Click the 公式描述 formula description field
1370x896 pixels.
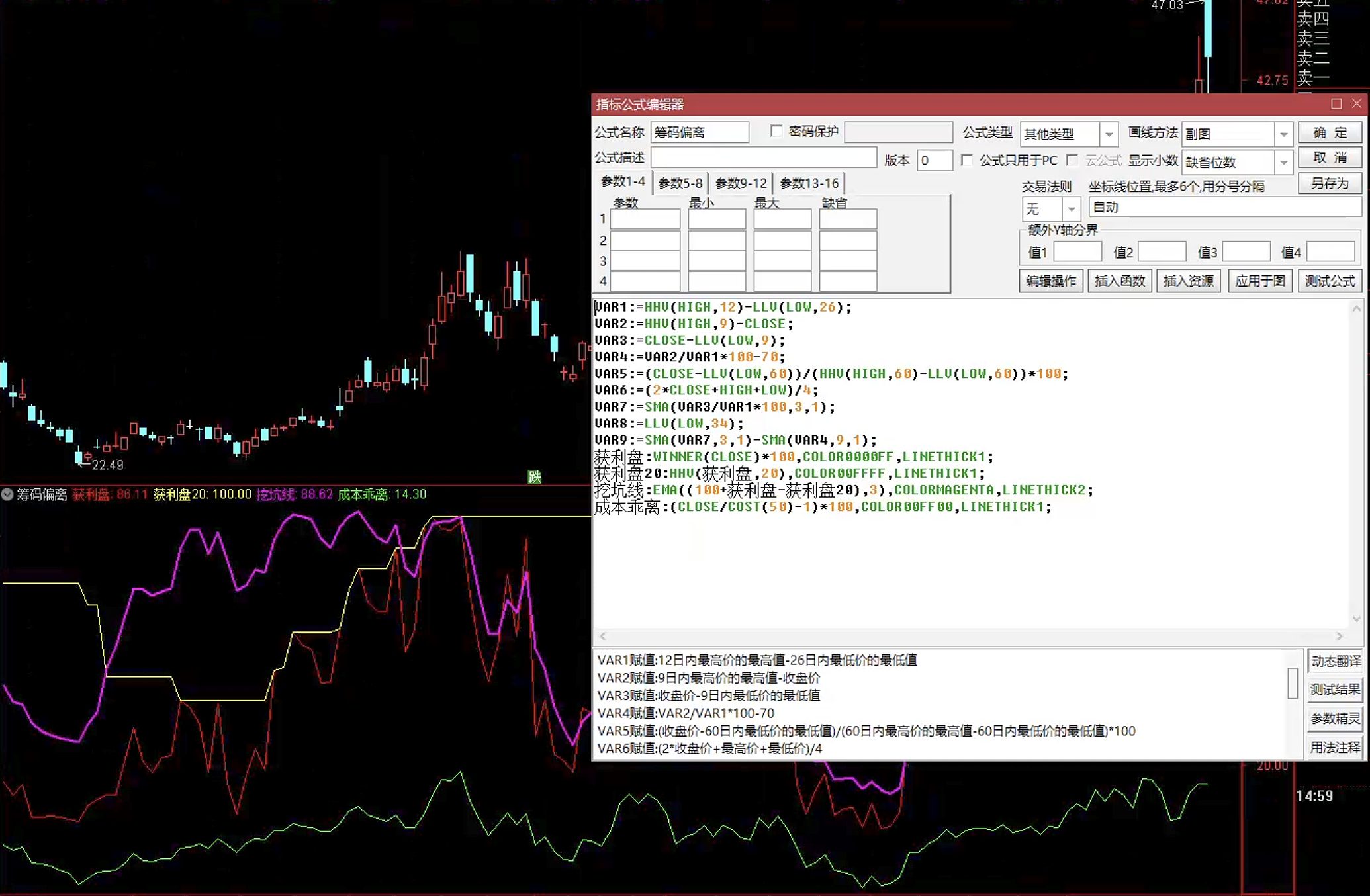(764, 157)
